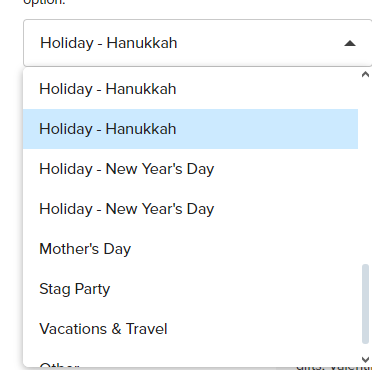Click the scrollbar track above the thumb
The image size is (372, 370).
point(365,171)
